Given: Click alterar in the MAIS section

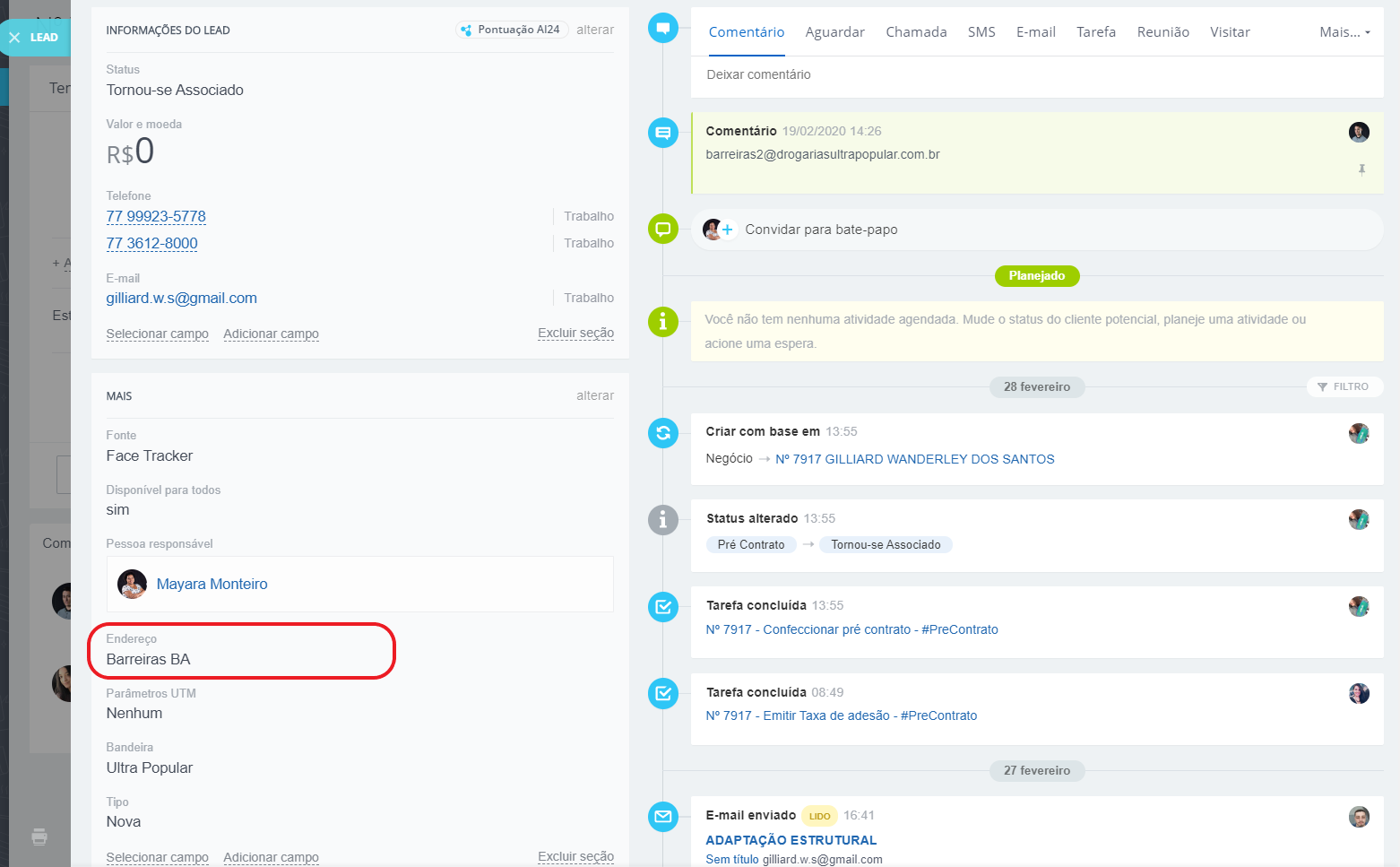Looking at the screenshot, I should [x=594, y=395].
